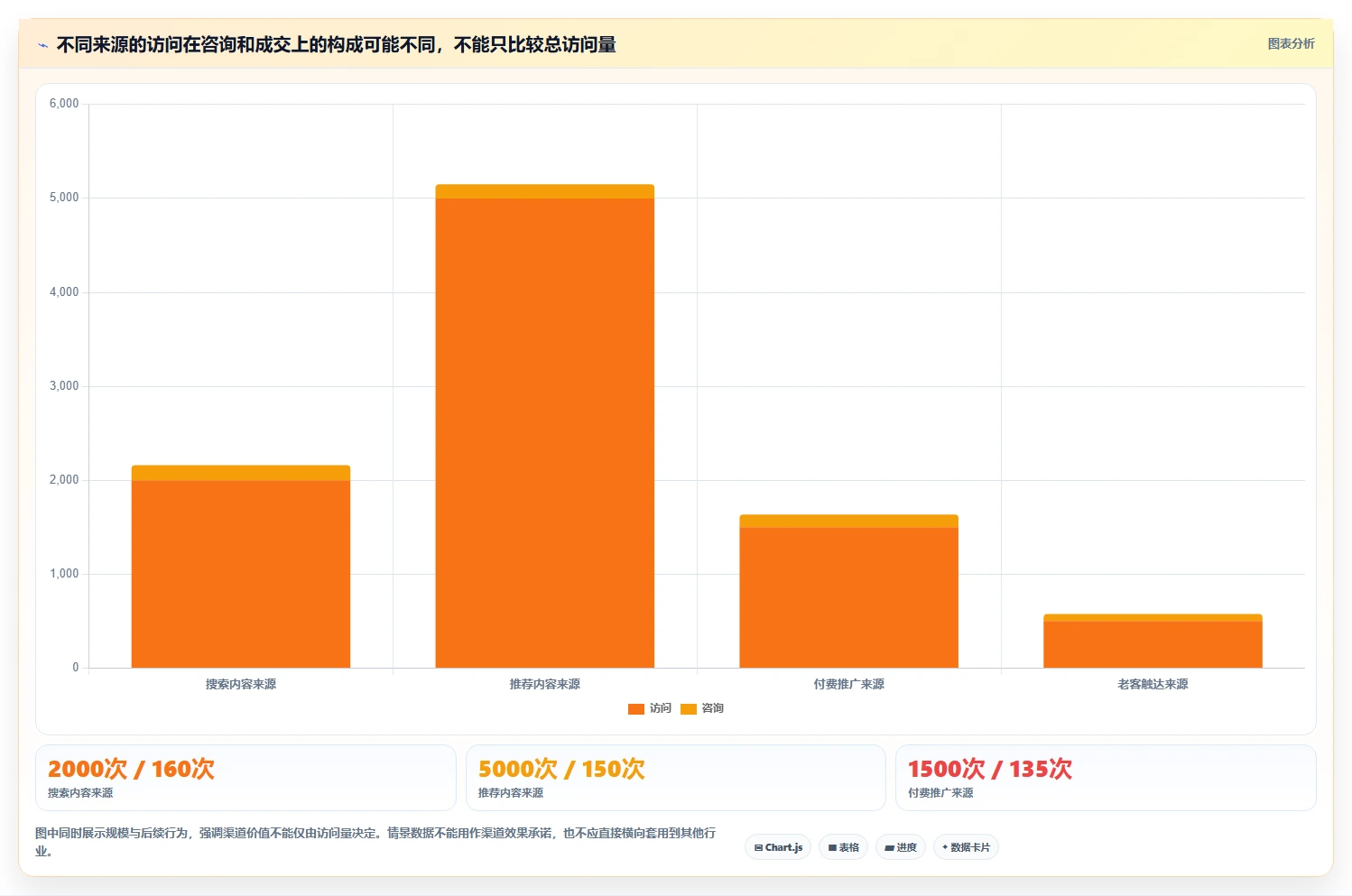Click the y-axis value 0
Viewport: 1352px width, 896px height.
point(76,668)
